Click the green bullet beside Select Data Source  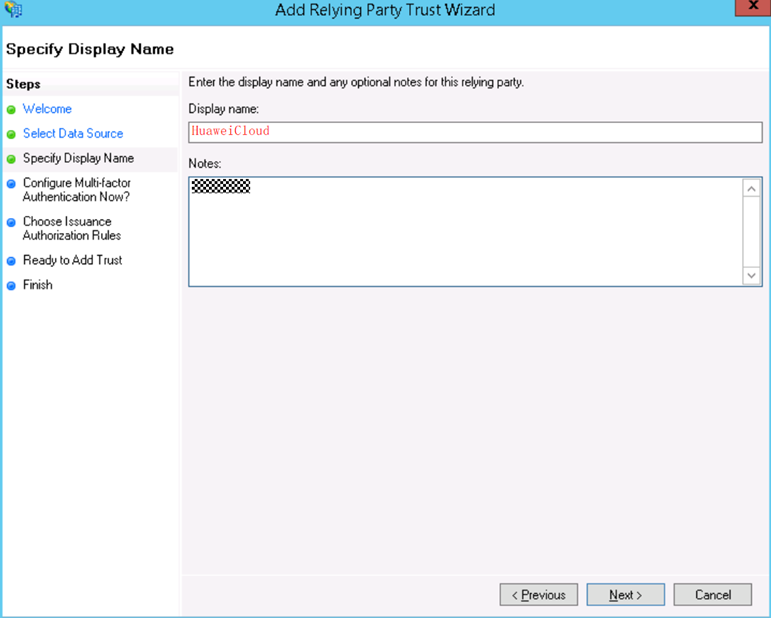pos(11,134)
